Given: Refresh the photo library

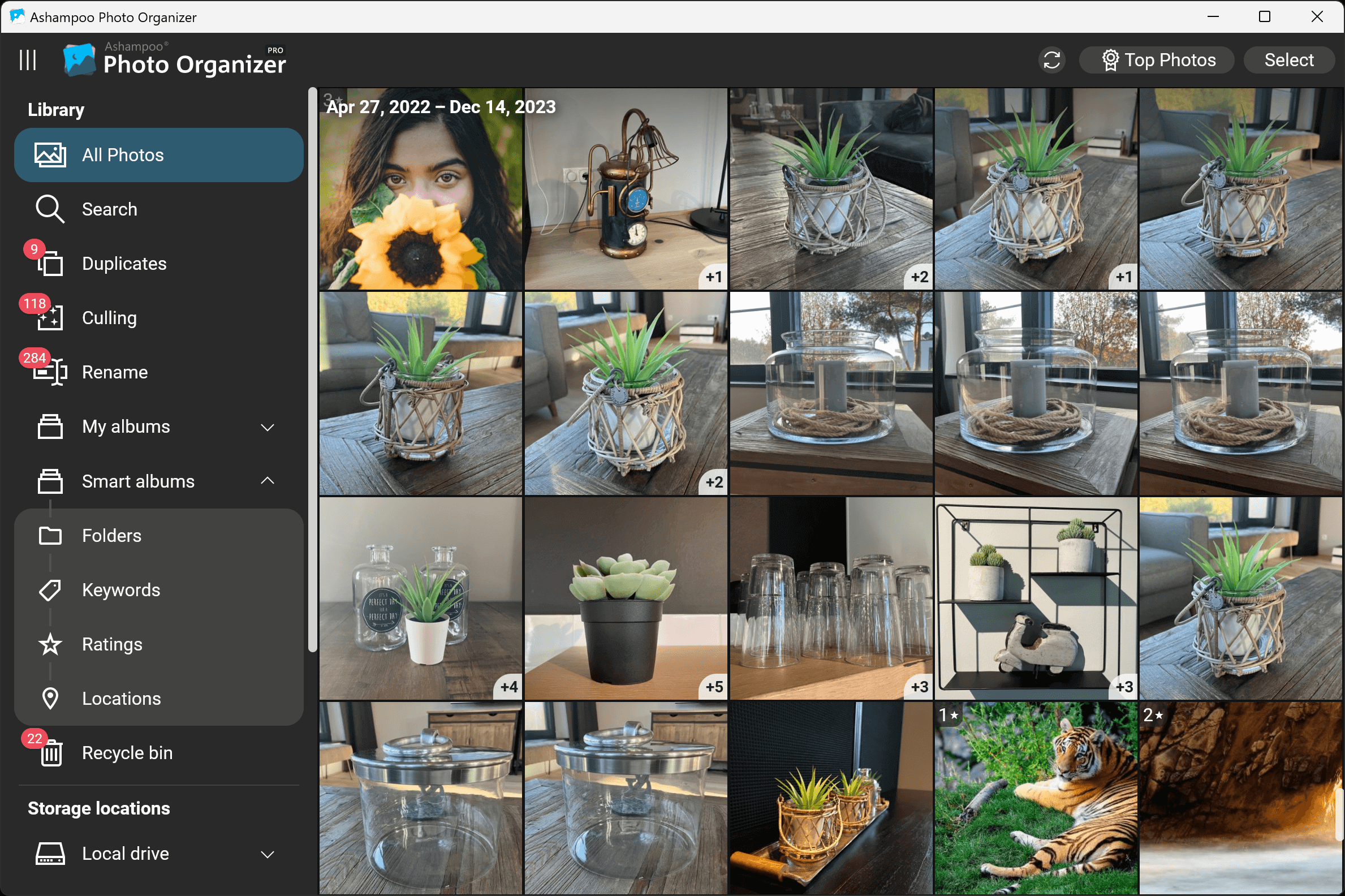Looking at the screenshot, I should [x=1051, y=59].
